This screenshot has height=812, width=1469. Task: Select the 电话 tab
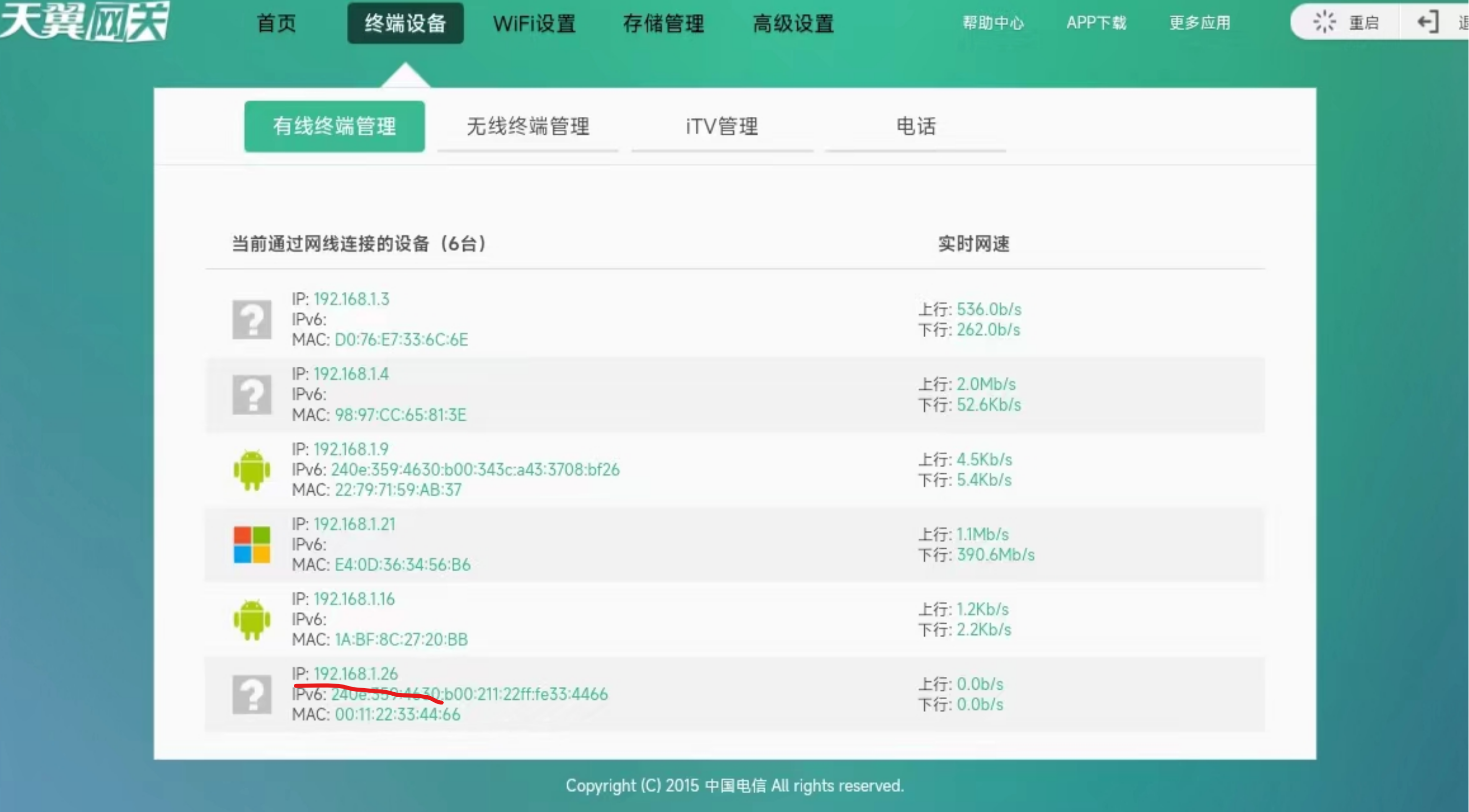[x=916, y=126]
